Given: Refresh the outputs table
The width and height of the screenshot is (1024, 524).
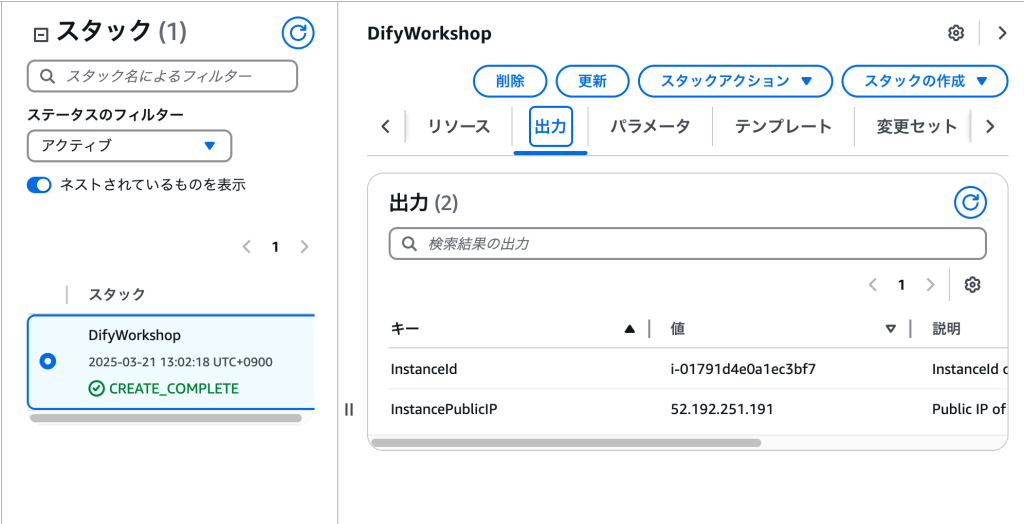Looking at the screenshot, I should (970, 203).
